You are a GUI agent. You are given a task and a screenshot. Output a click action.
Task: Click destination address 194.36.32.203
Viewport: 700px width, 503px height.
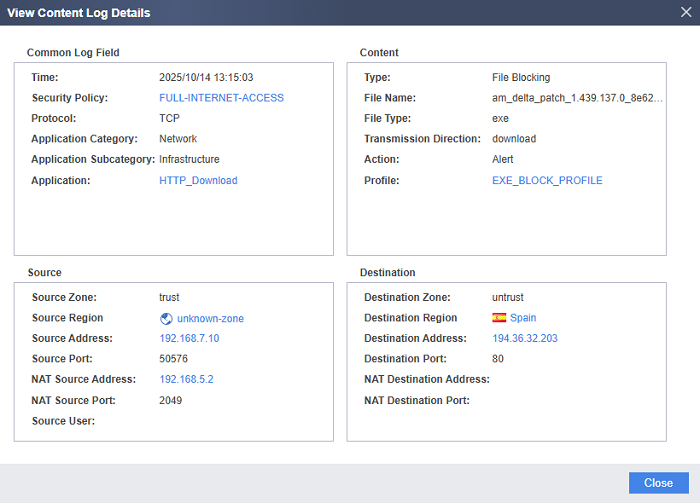click(x=525, y=339)
